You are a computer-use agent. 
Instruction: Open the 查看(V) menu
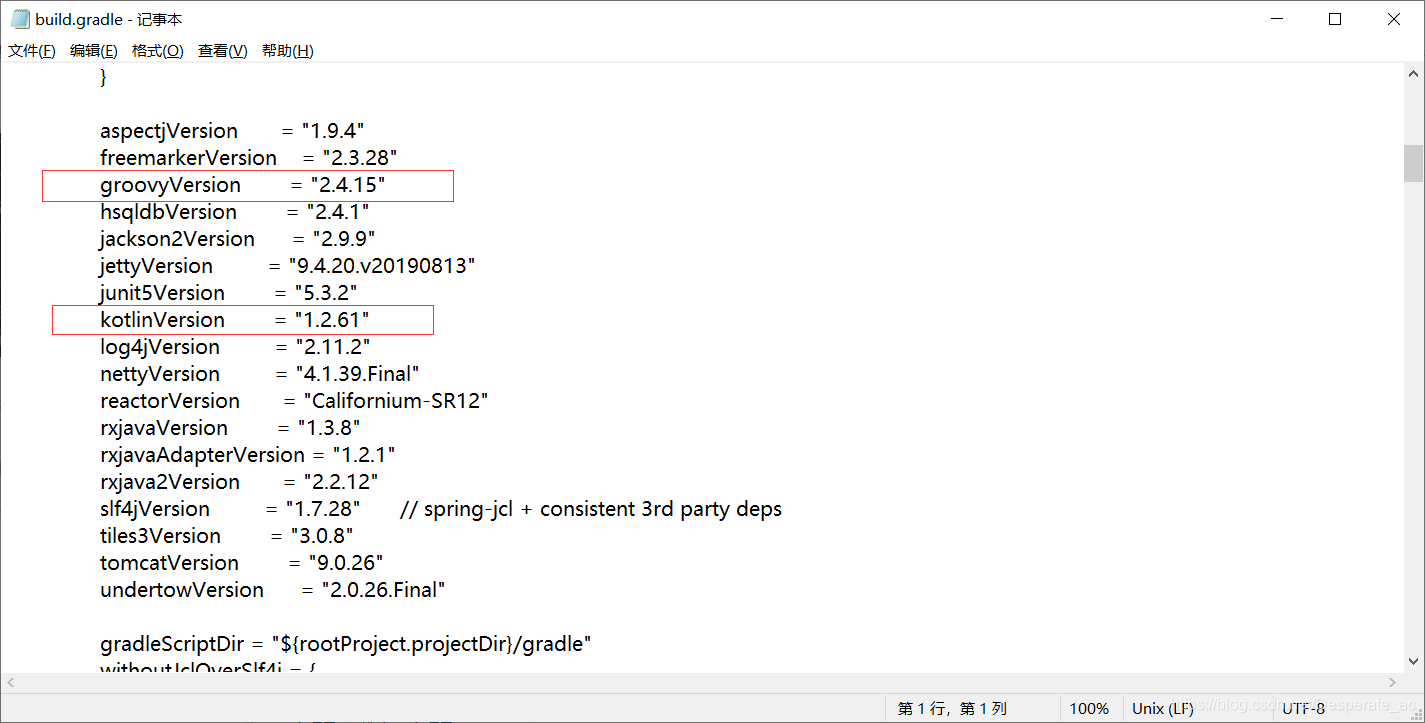pyautogui.click(x=223, y=51)
